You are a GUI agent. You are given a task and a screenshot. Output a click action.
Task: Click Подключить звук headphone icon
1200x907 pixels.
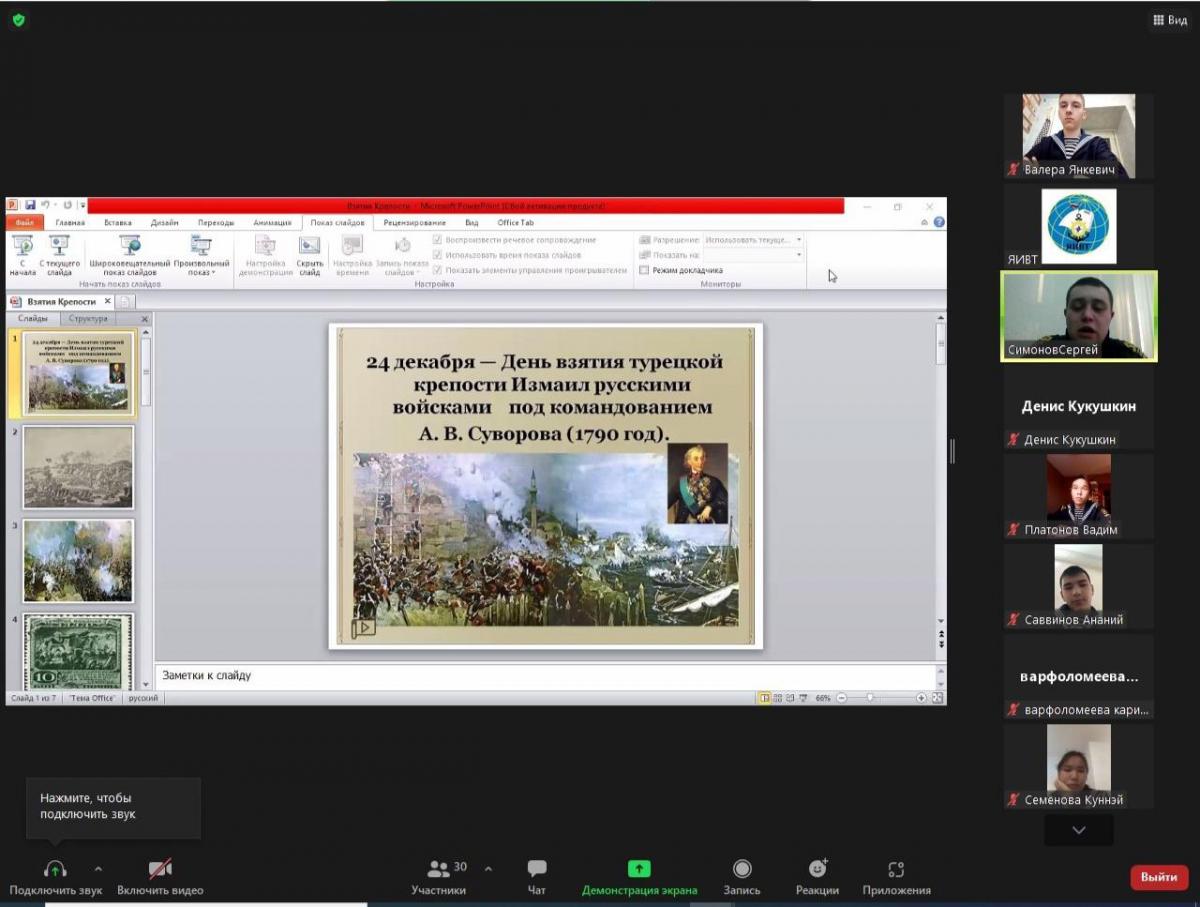point(55,869)
